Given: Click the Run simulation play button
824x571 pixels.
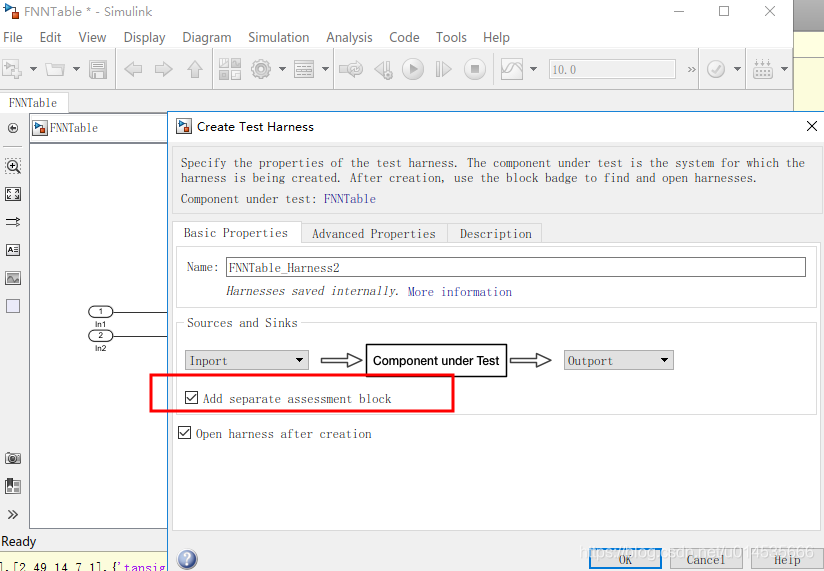Looking at the screenshot, I should (x=413, y=69).
